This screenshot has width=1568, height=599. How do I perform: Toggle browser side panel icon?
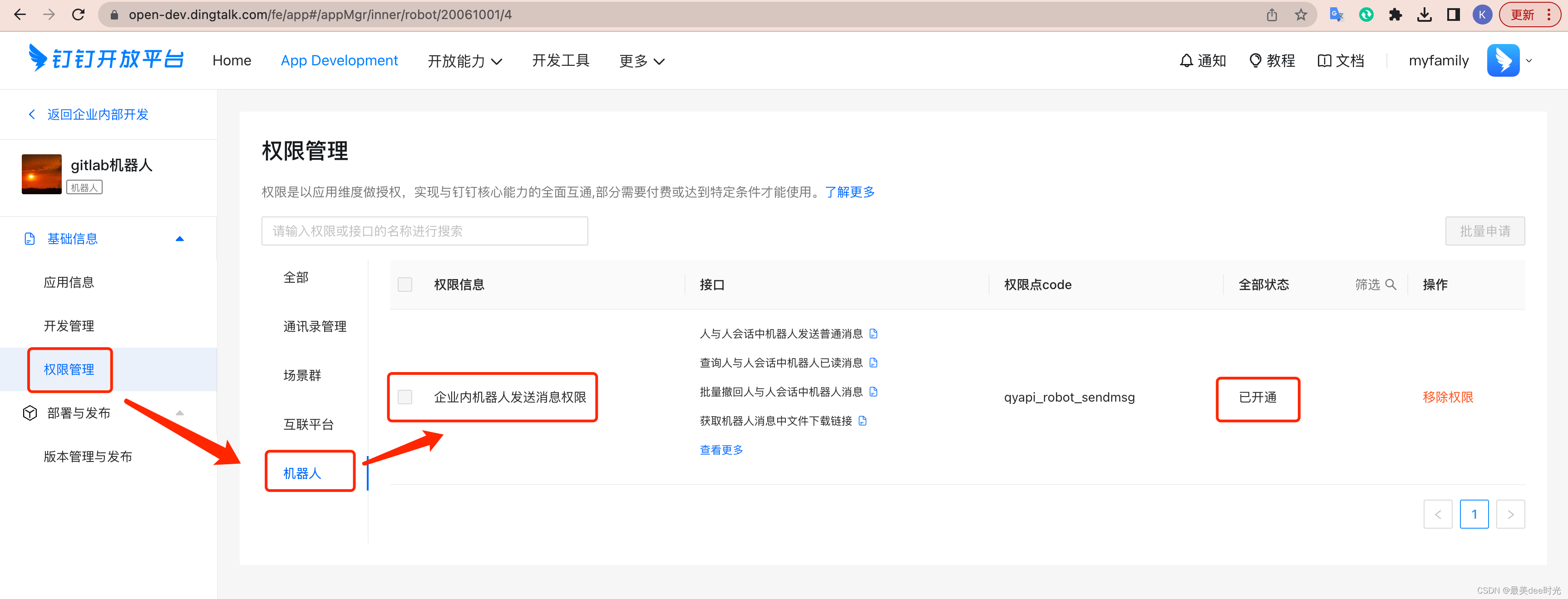[1453, 15]
